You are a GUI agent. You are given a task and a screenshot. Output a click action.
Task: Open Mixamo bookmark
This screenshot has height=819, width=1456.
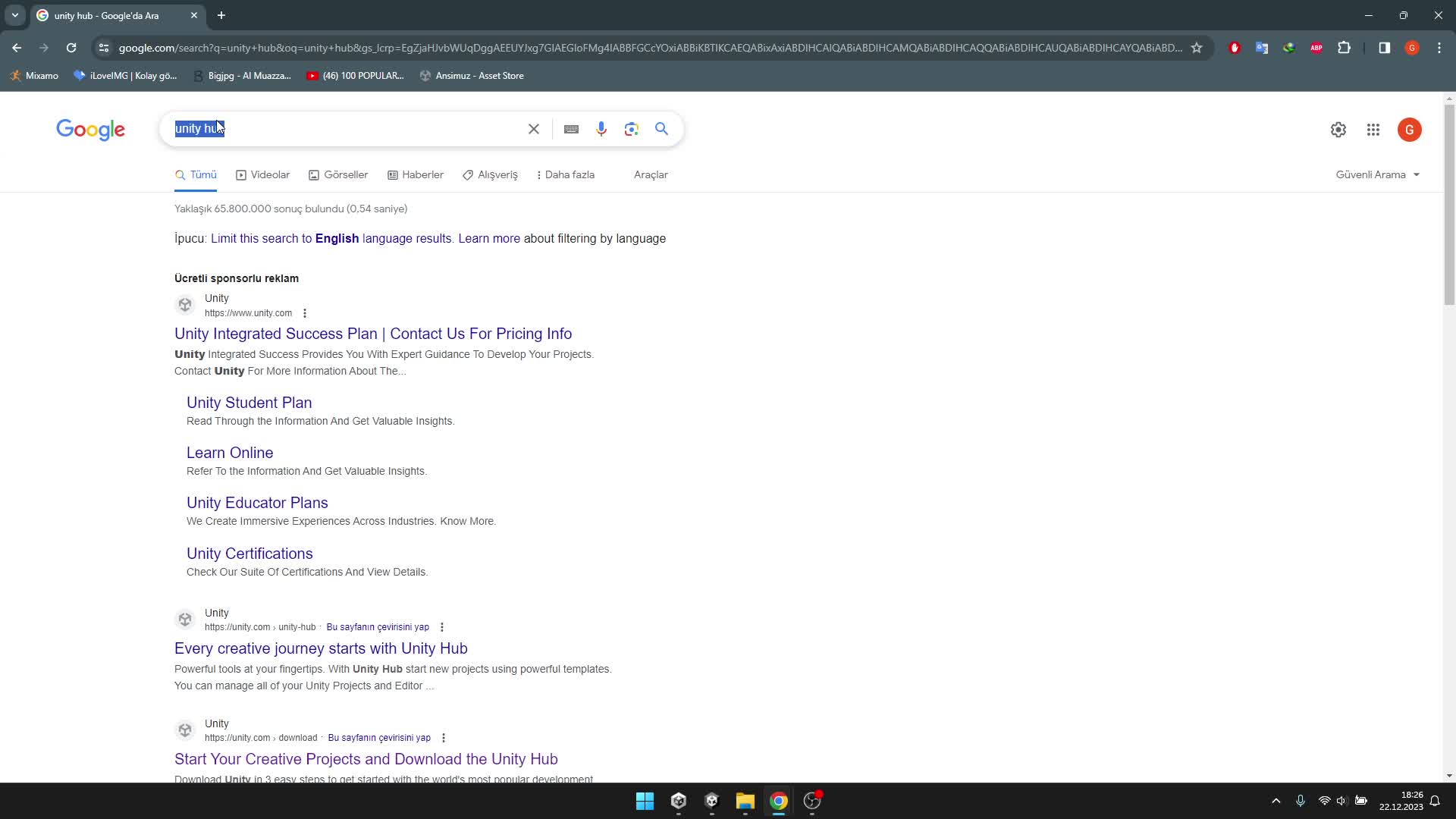[x=34, y=76]
